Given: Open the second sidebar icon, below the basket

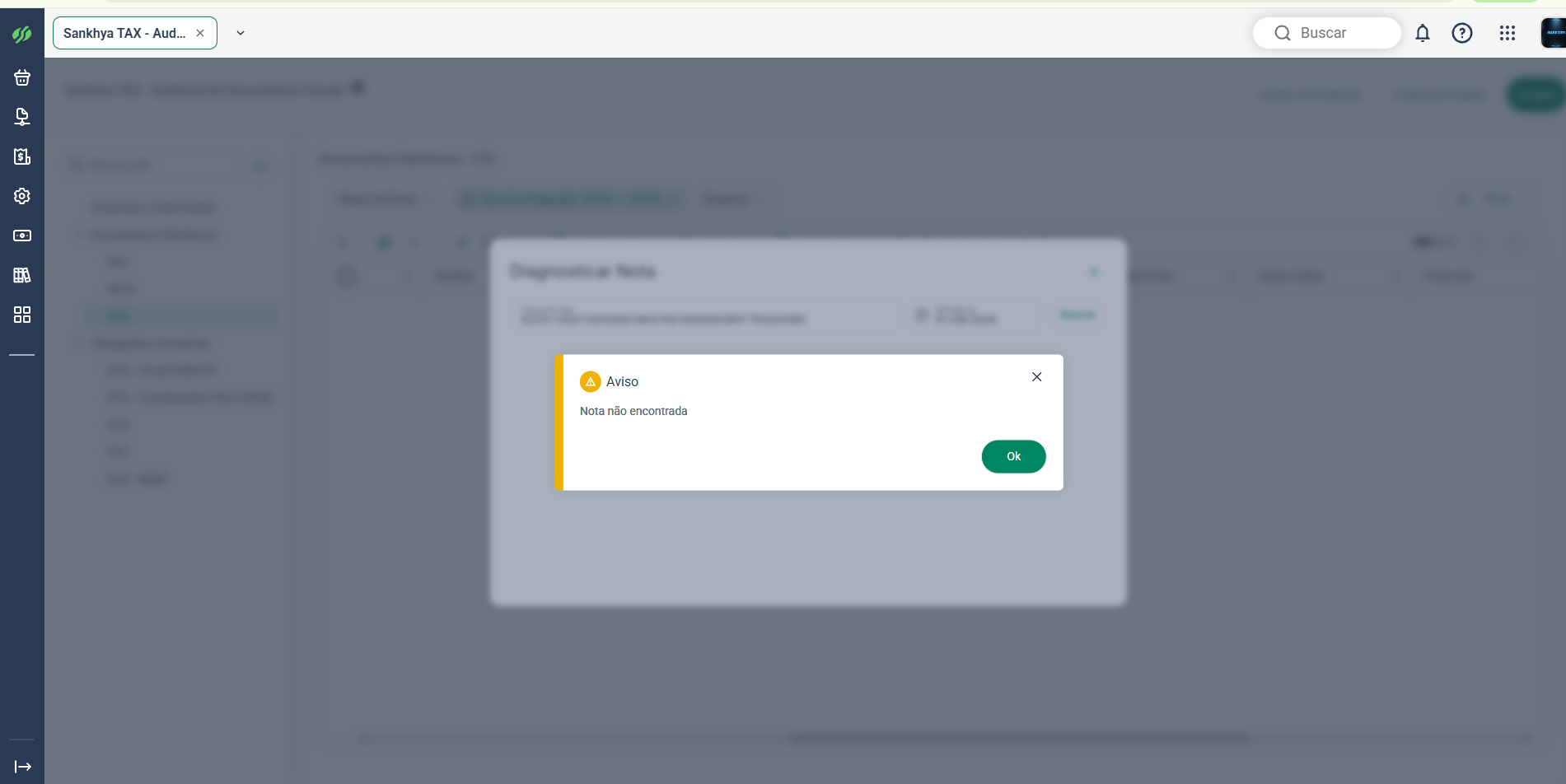Looking at the screenshot, I should click(22, 117).
